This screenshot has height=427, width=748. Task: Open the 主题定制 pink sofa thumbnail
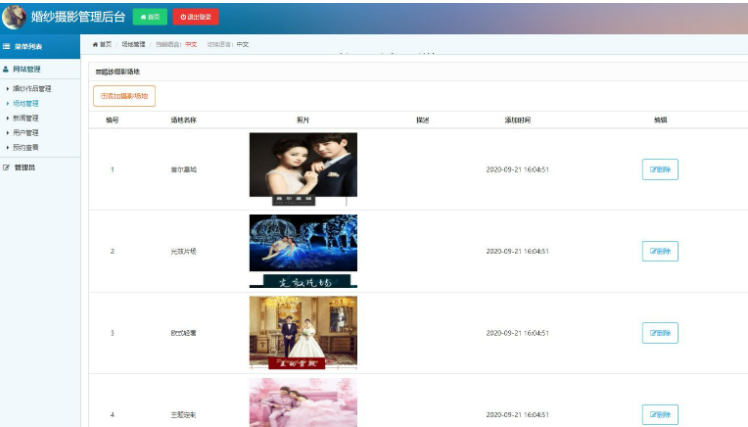pyautogui.click(x=303, y=403)
